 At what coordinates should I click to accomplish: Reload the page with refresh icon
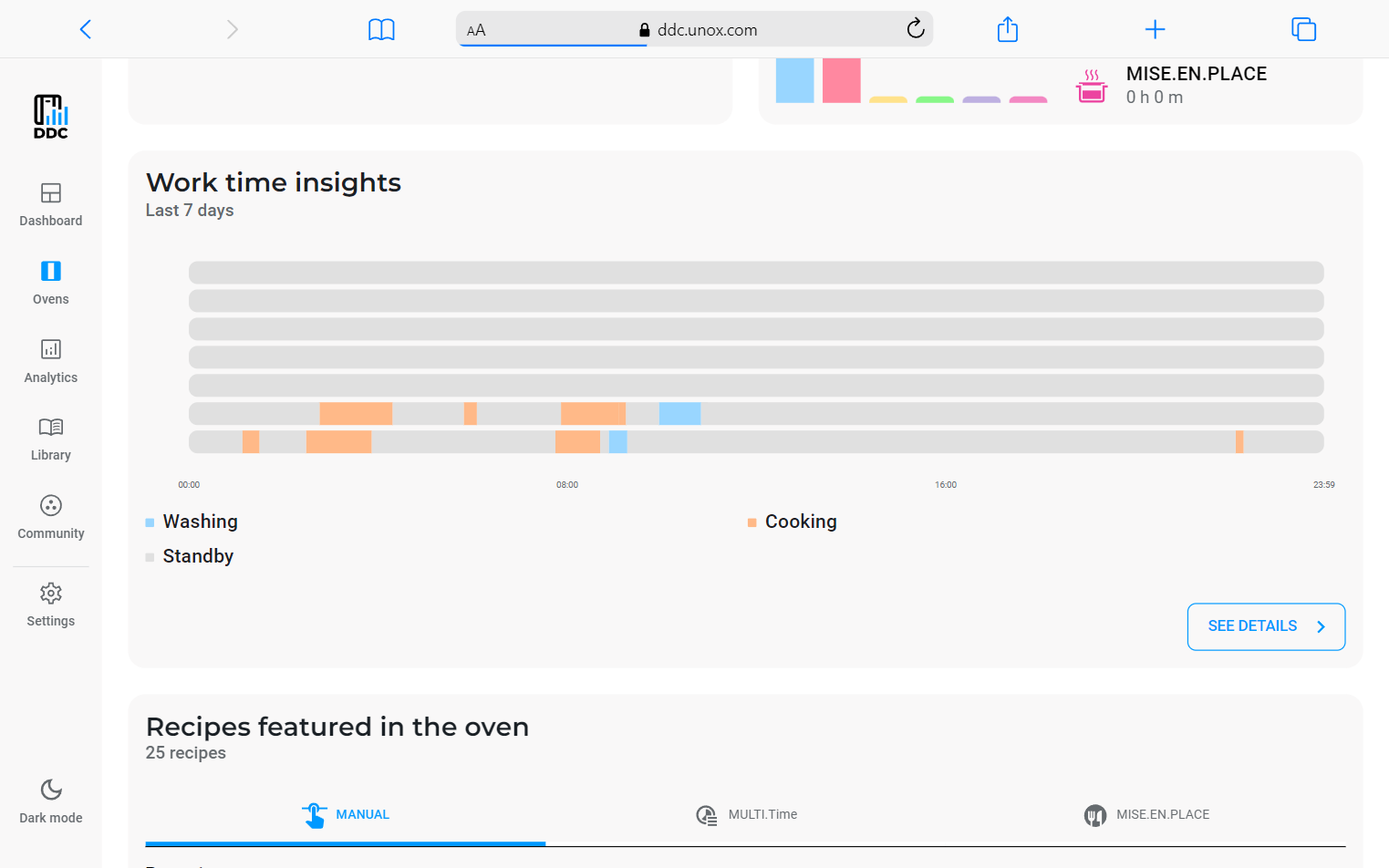pyautogui.click(x=916, y=29)
